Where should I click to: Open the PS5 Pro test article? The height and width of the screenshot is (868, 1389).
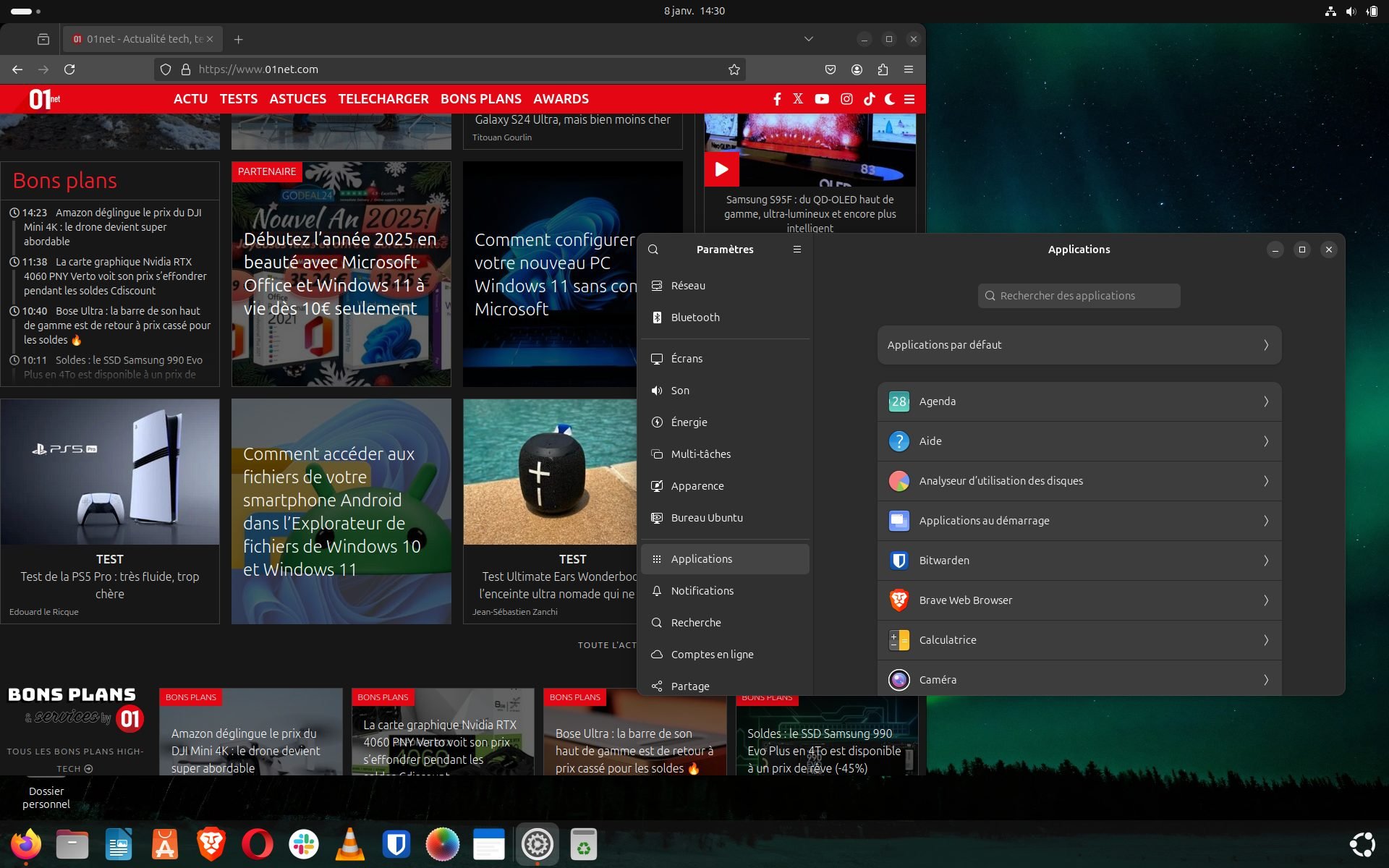(110, 576)
